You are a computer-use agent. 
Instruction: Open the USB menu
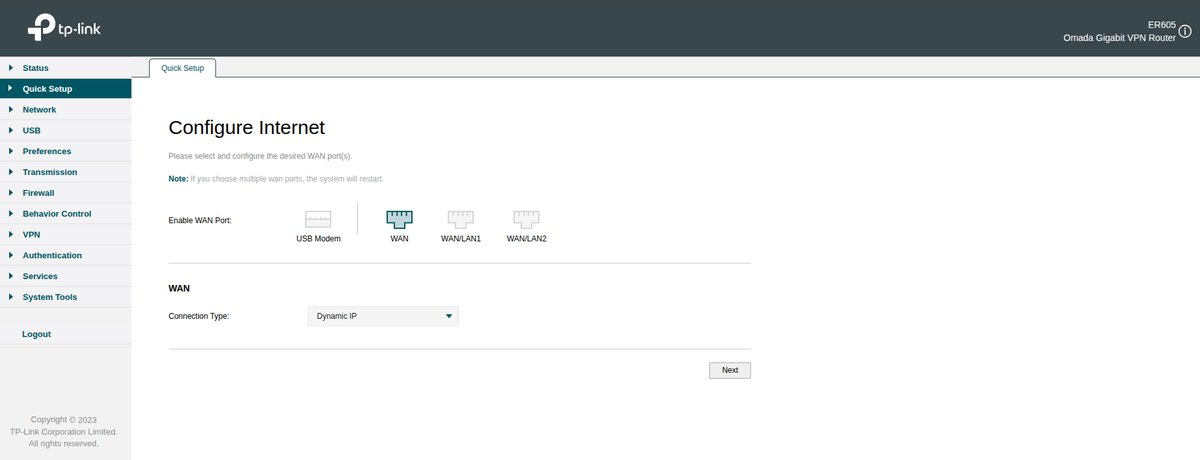65,130
